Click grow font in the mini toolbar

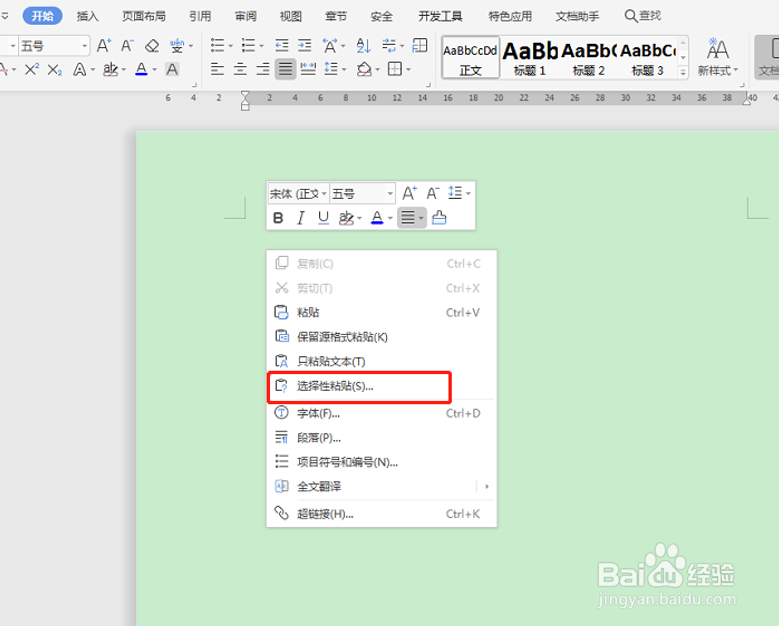[x=409, y=193]
